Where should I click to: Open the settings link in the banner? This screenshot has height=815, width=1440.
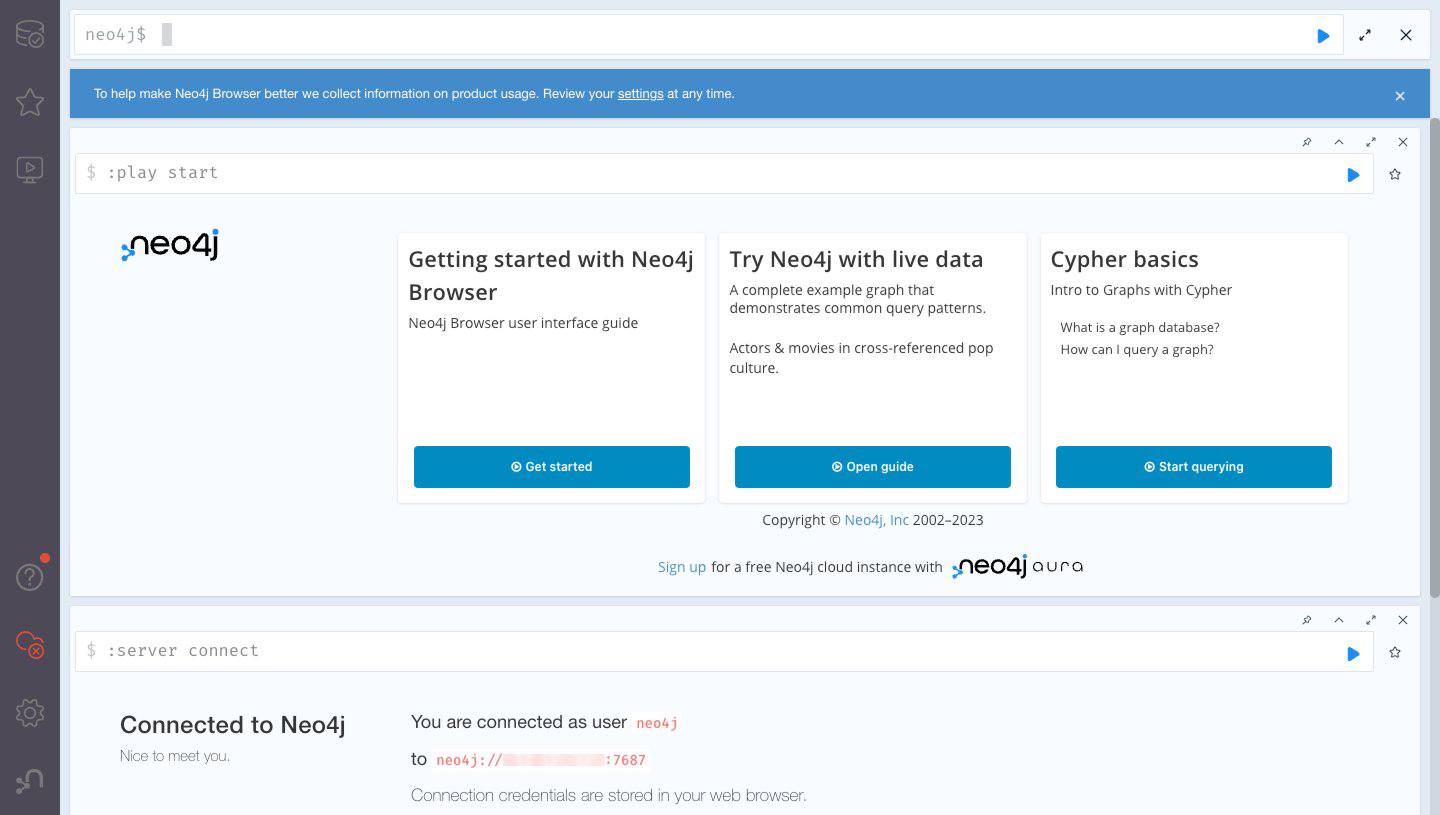pyautogui.click(x=640, y=93)
